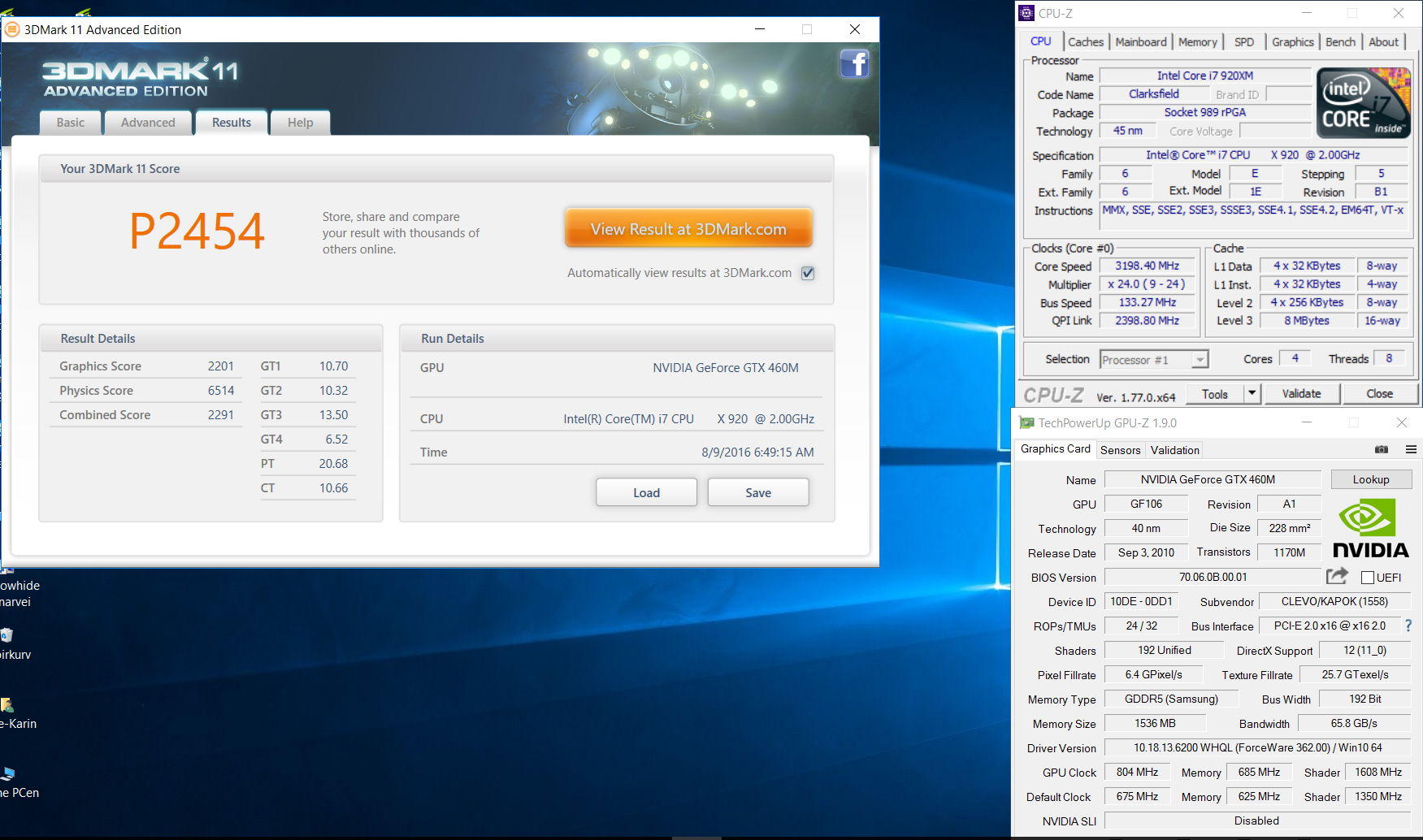Click the Combined Score value 2291
Screen dimensions: 1423x840
pyautogui.click(x=221, y=415)
